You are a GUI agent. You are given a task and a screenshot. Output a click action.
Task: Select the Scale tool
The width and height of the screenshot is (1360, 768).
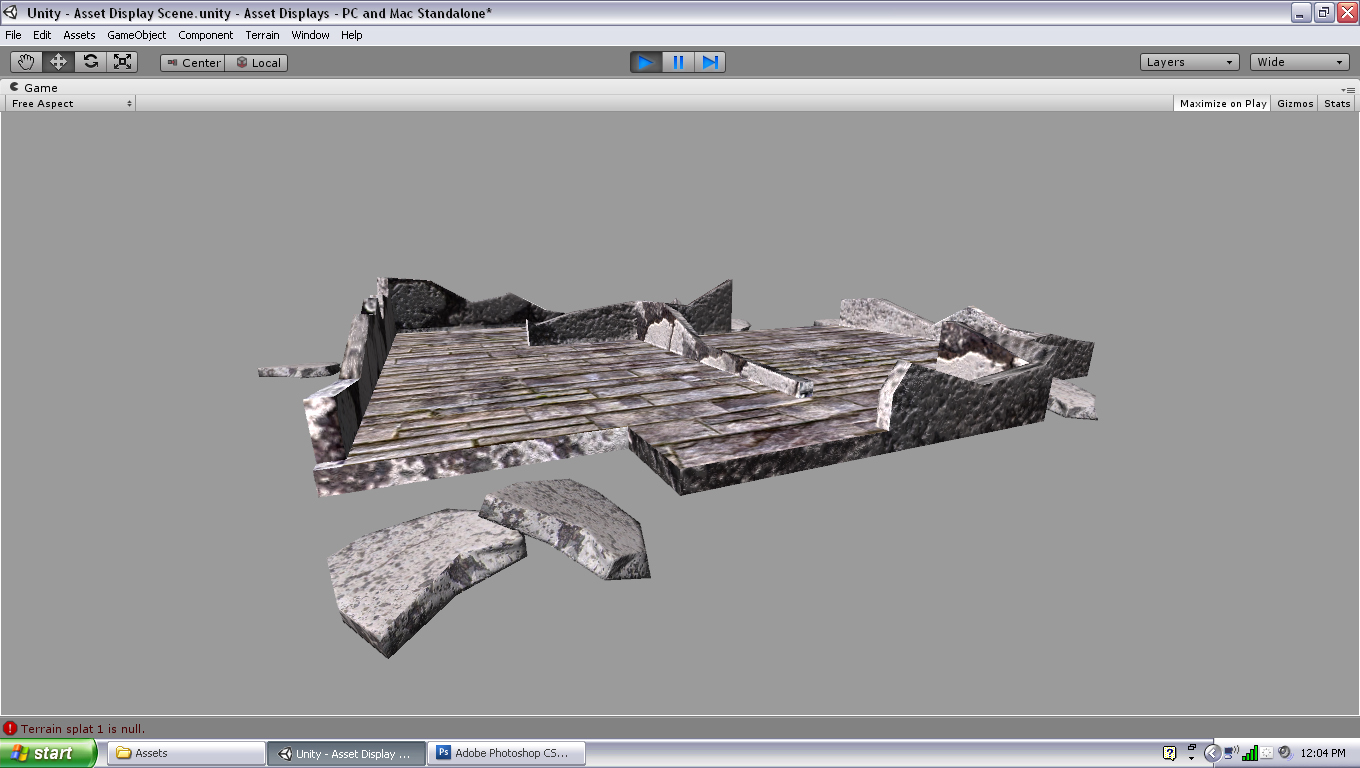tap(122, 61)
